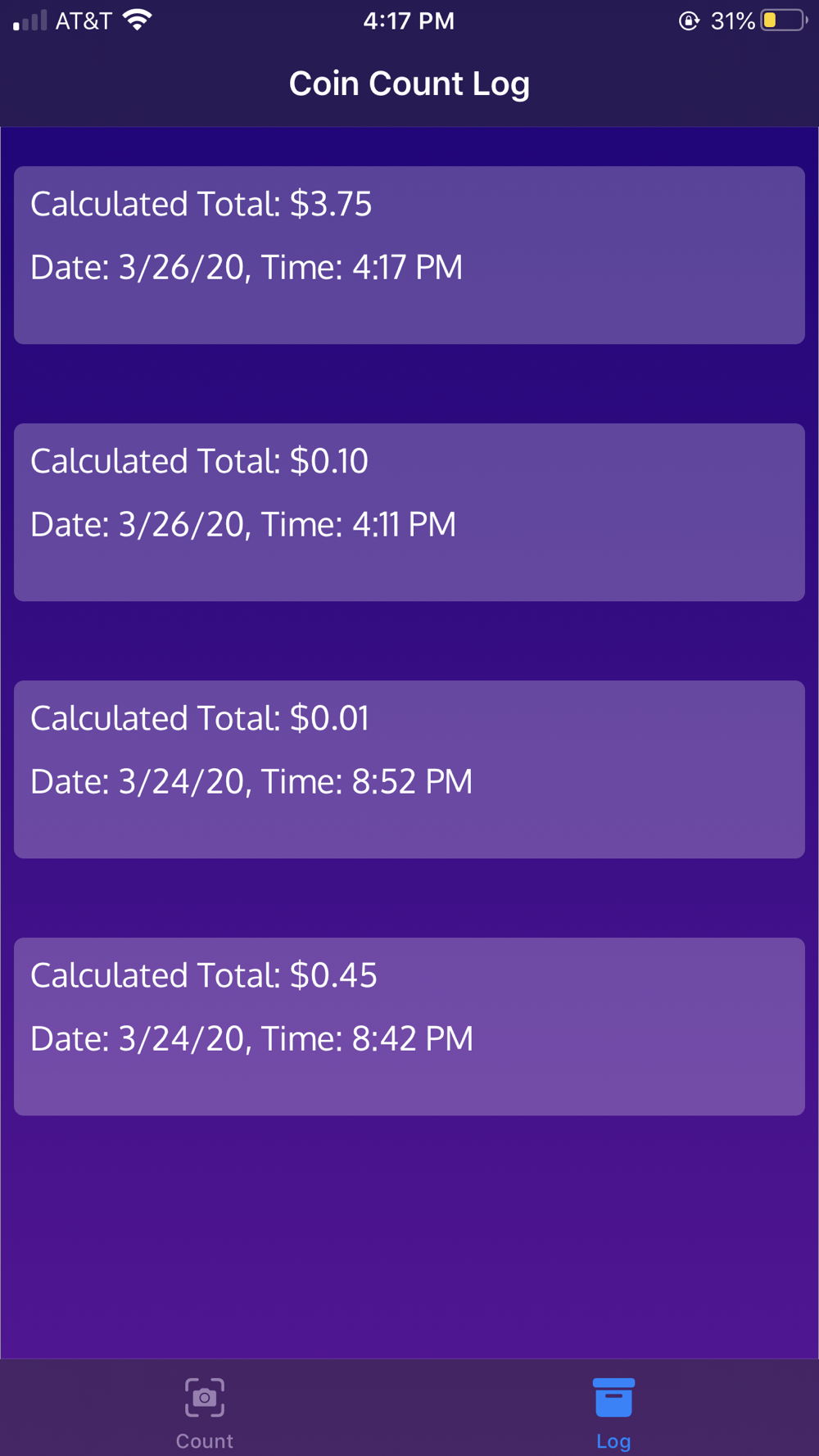Tap the Log archive box icon
The image size is (819, 1456).
coord(613,1397)
